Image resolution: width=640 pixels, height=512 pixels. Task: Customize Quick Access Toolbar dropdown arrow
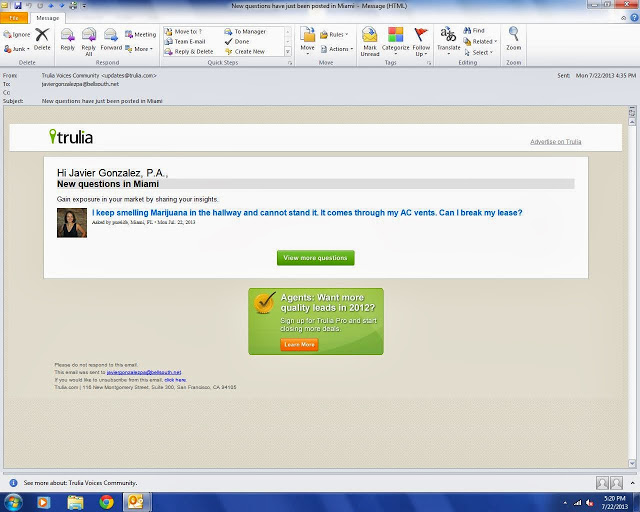84,6
